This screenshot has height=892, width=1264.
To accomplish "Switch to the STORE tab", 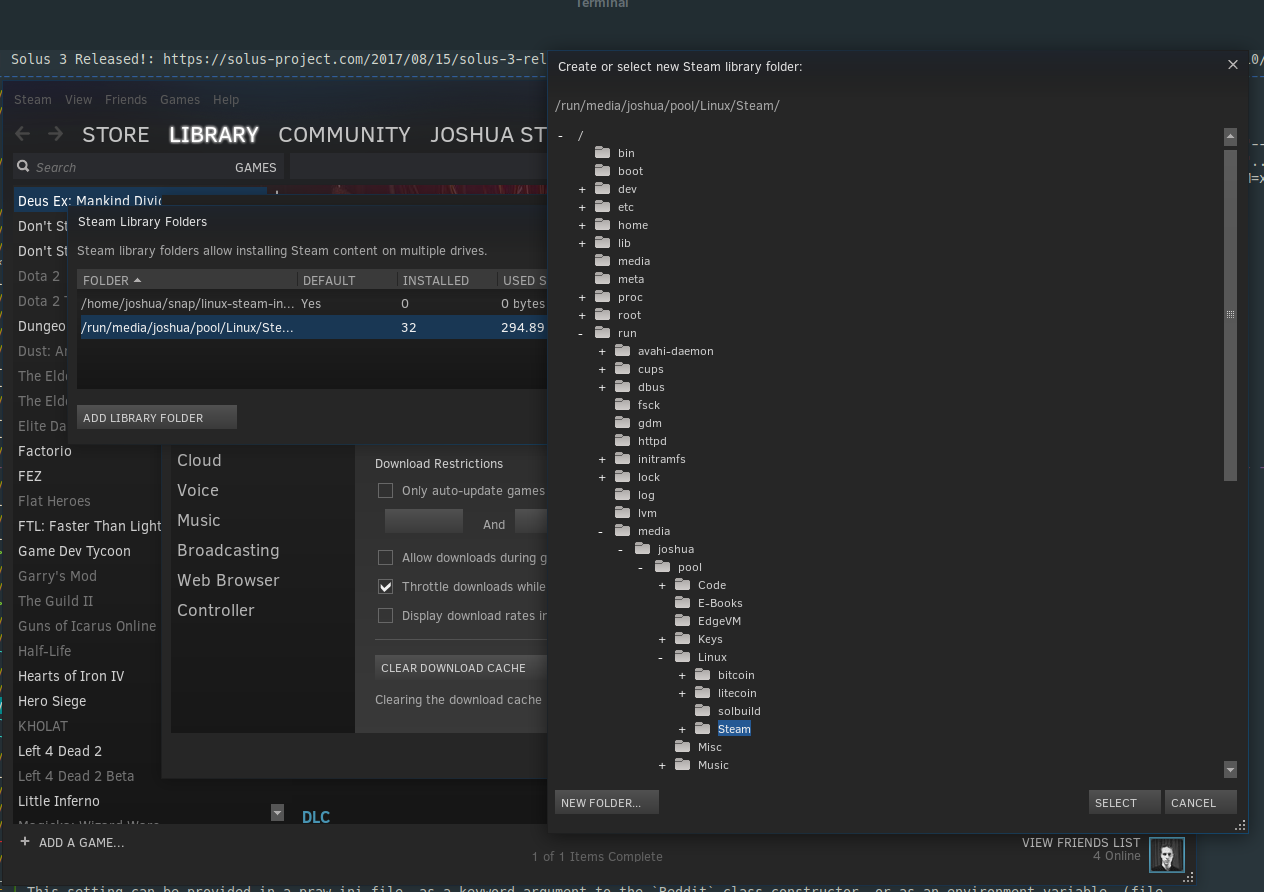I will (x=116, y=134).
